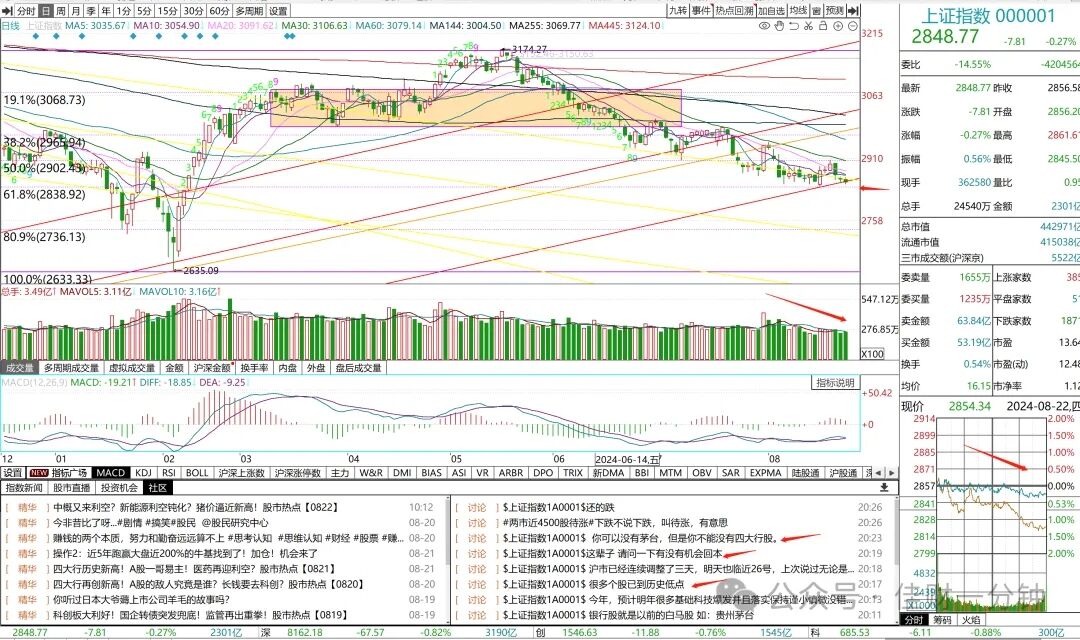The height and width of the screenshot is (640, 1080).
Task: Open 热点回溯 hot topics review
Action: (x=734, y=10)
